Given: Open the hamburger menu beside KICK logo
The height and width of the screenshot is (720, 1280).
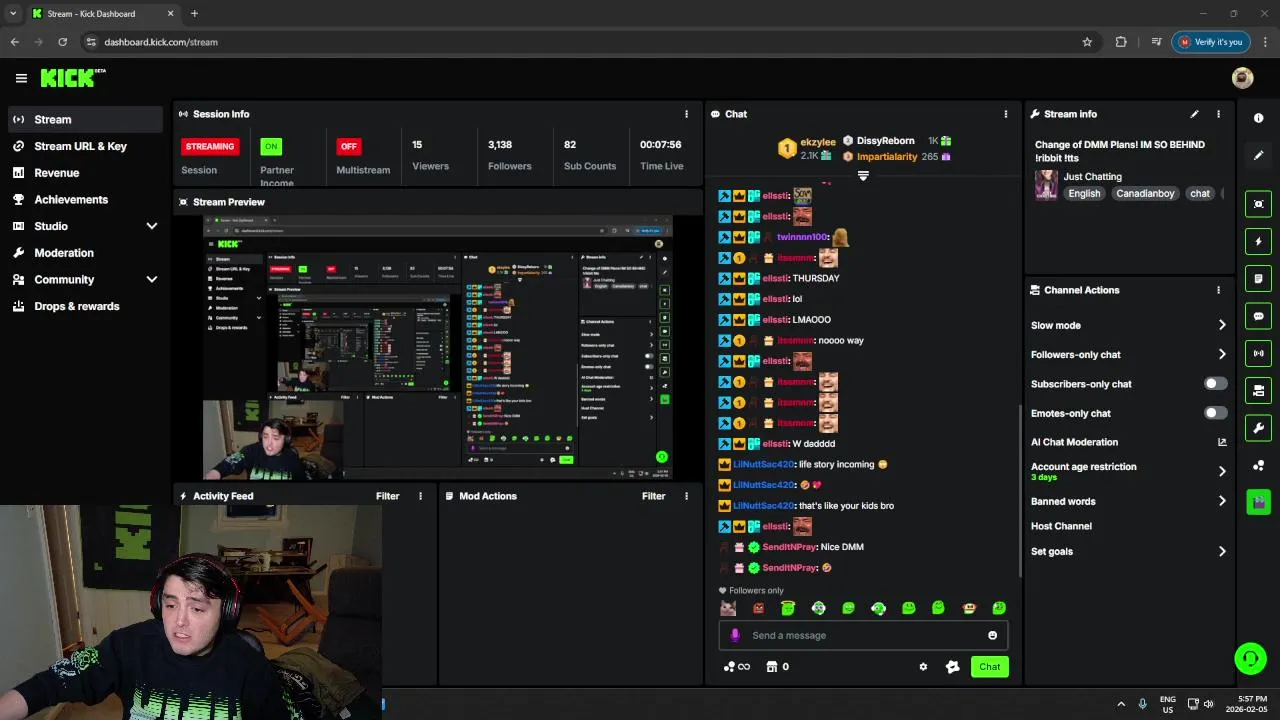Looking at the screenshot, I should point(21,78).
